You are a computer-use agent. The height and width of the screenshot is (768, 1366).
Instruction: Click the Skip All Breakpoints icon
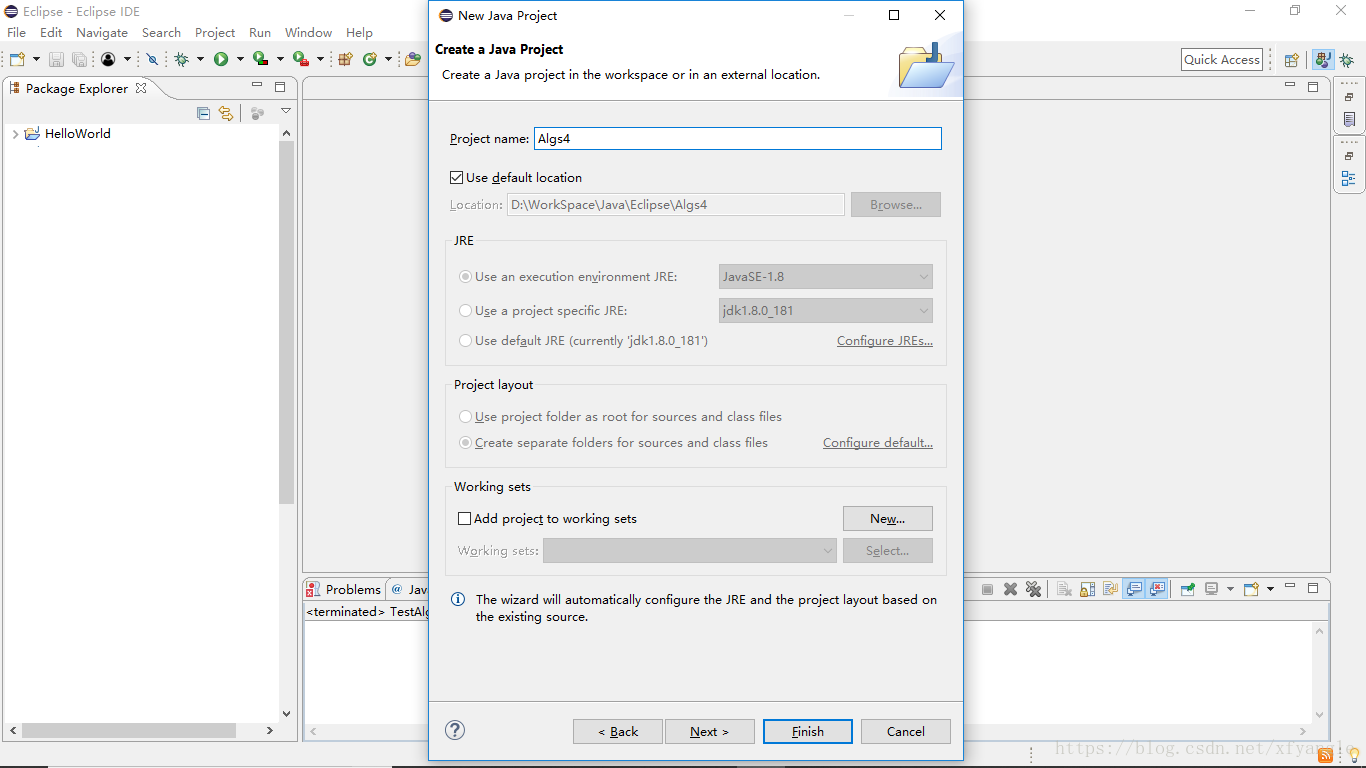(x=152, y=60)
